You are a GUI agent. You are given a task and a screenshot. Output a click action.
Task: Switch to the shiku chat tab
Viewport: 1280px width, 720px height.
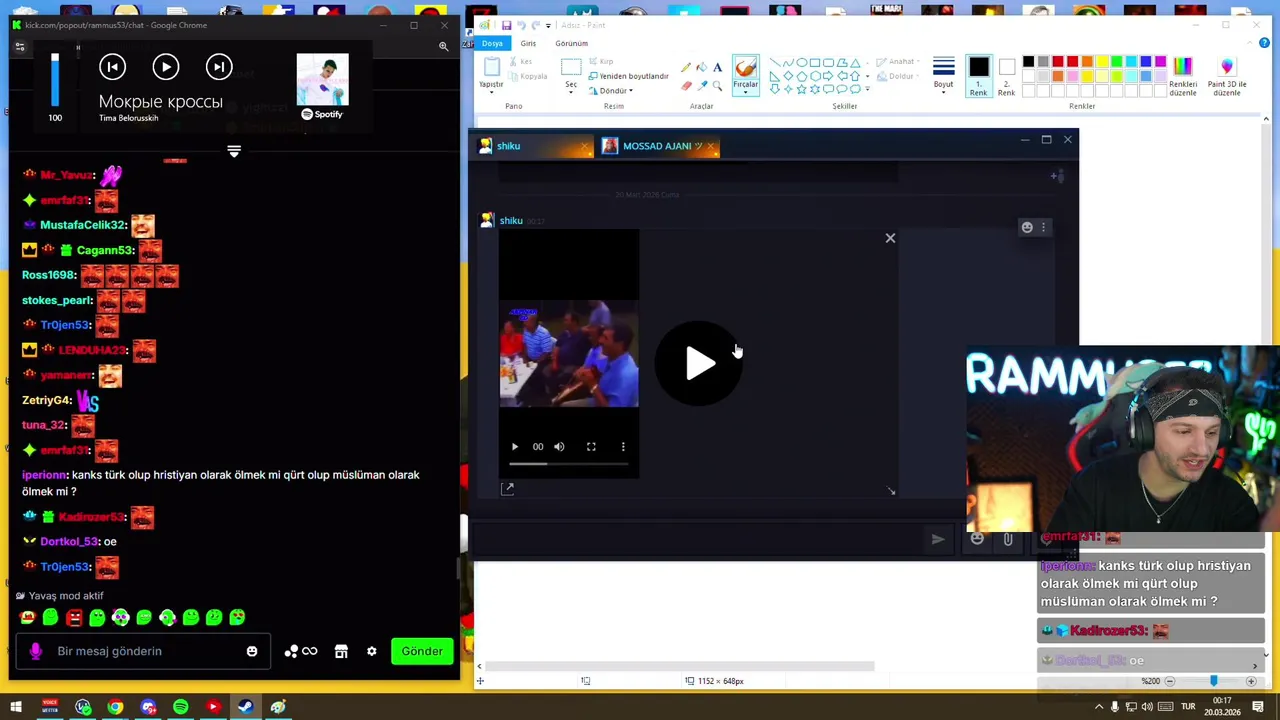tap(530, 146)
